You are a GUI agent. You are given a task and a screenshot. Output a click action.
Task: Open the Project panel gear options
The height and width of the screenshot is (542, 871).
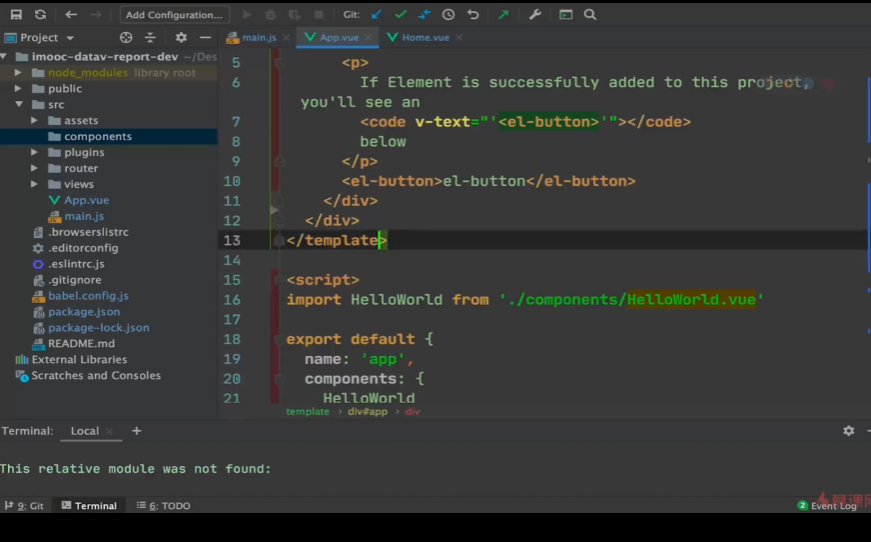pyautogui.click(x=181, y=38)
